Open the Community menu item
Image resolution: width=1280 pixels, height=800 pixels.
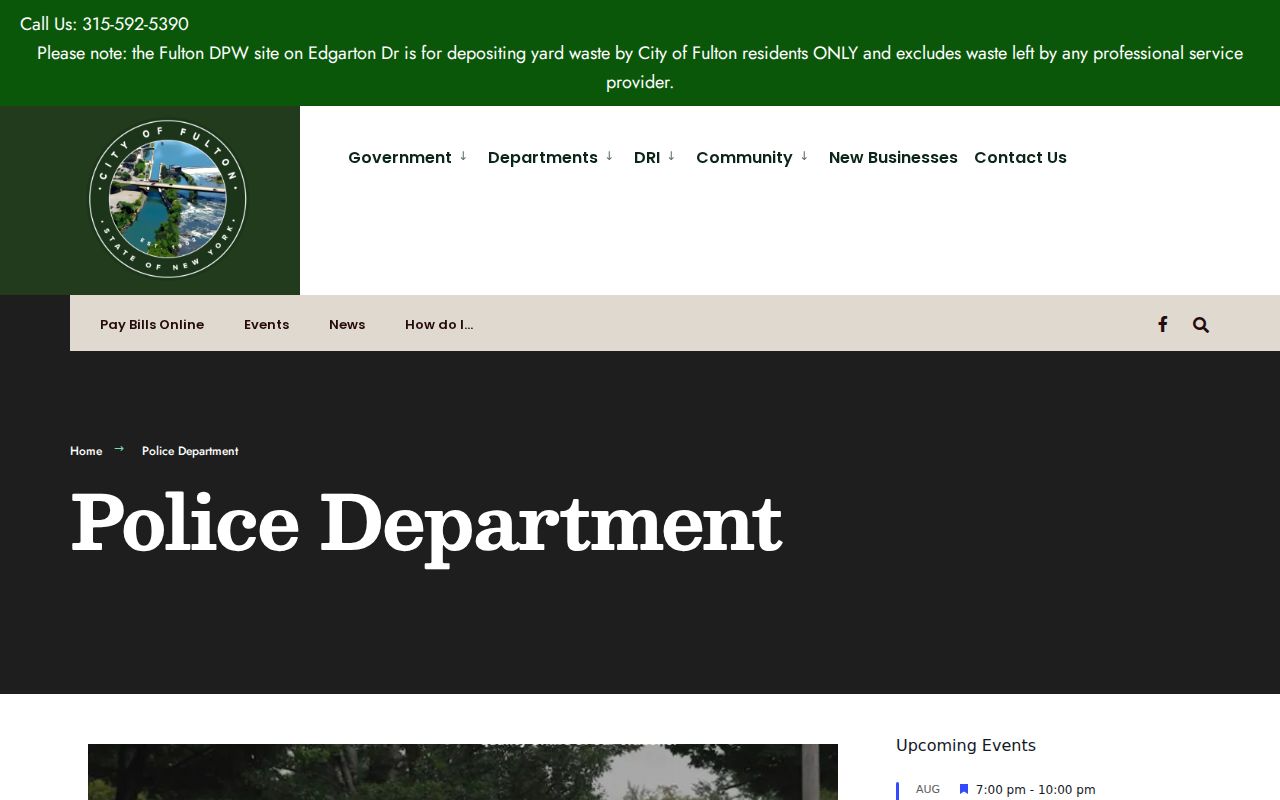744,157
